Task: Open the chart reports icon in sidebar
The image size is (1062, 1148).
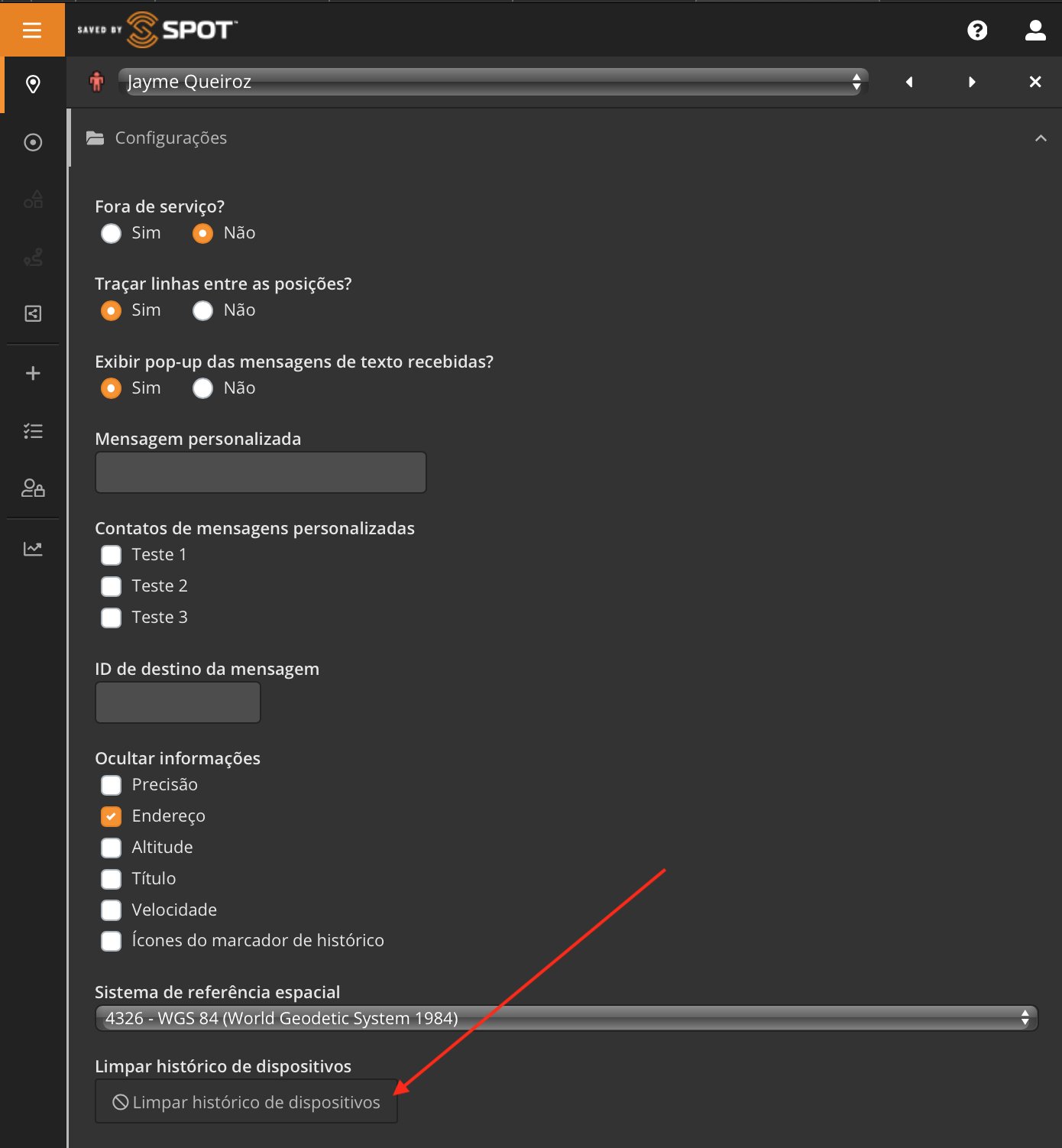Action: tap(33, 549)
